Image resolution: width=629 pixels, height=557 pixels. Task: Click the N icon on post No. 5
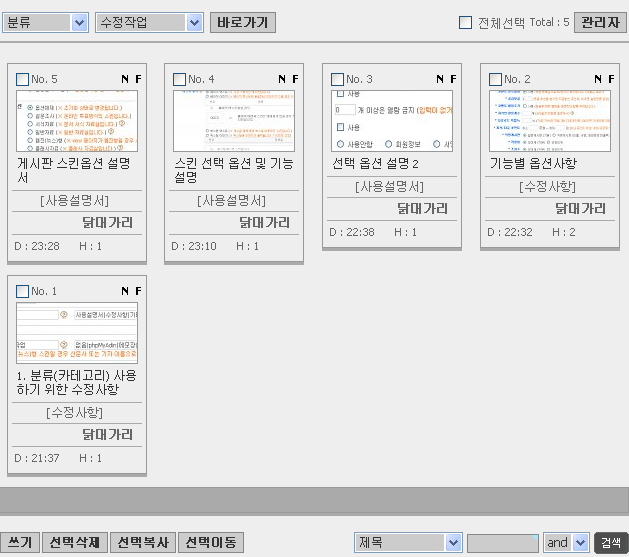click(125, 79)
